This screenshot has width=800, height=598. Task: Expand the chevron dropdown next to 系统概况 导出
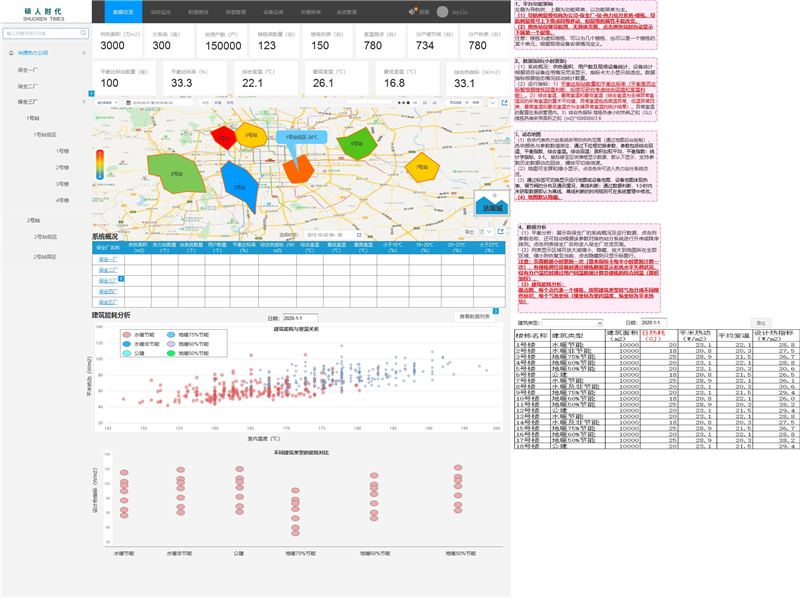(488, 232)
